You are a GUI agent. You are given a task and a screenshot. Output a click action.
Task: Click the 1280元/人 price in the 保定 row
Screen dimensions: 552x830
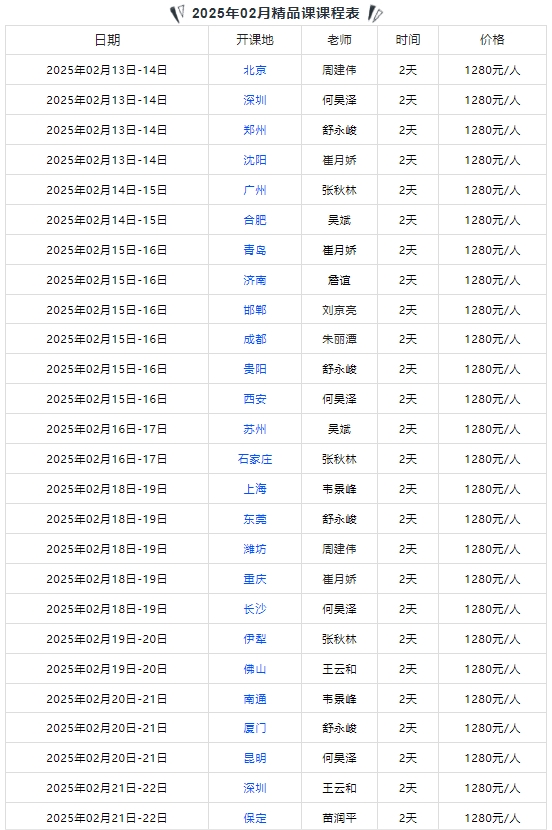(x=492, y=818)
